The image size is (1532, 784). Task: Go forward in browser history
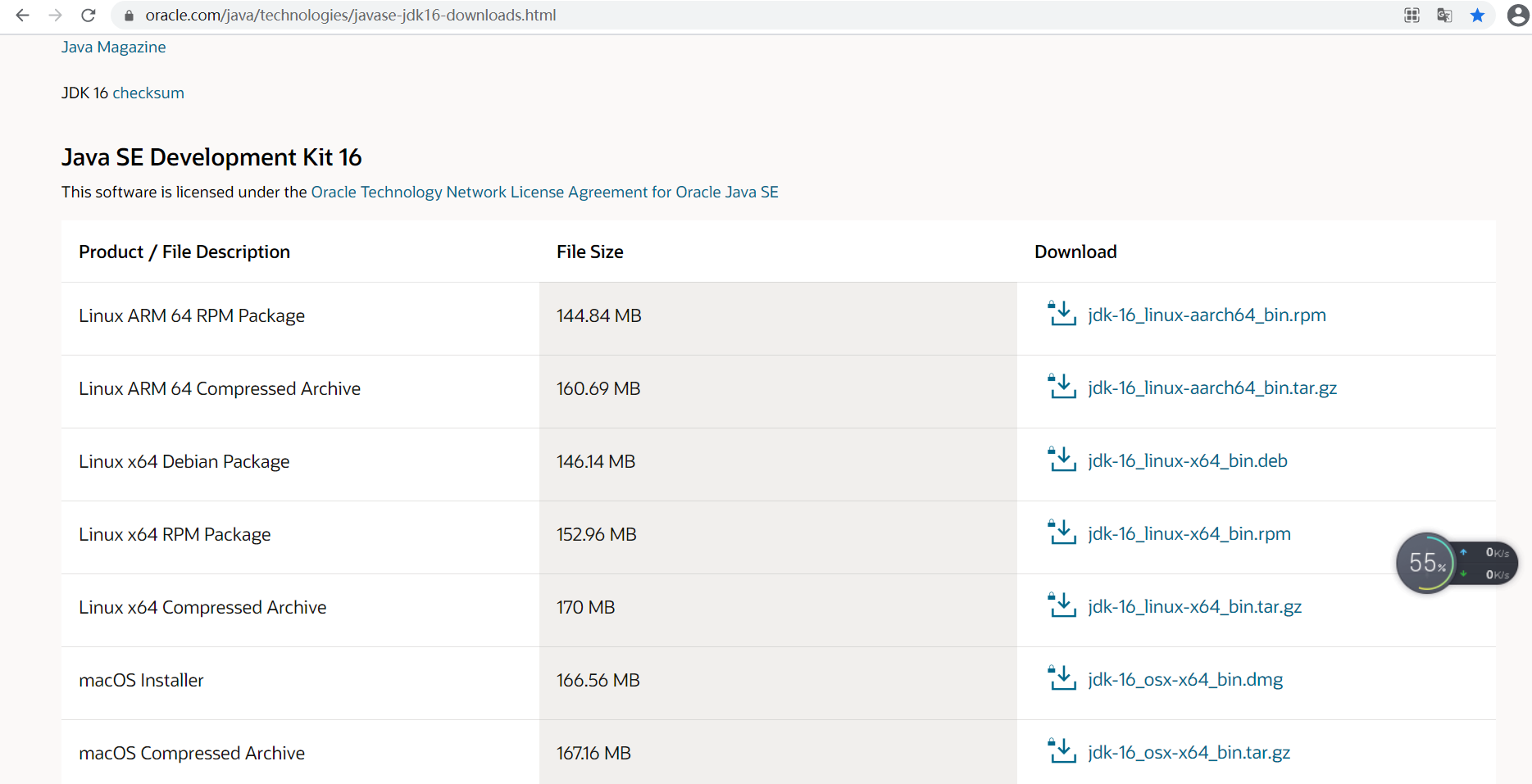pos(55,15)
